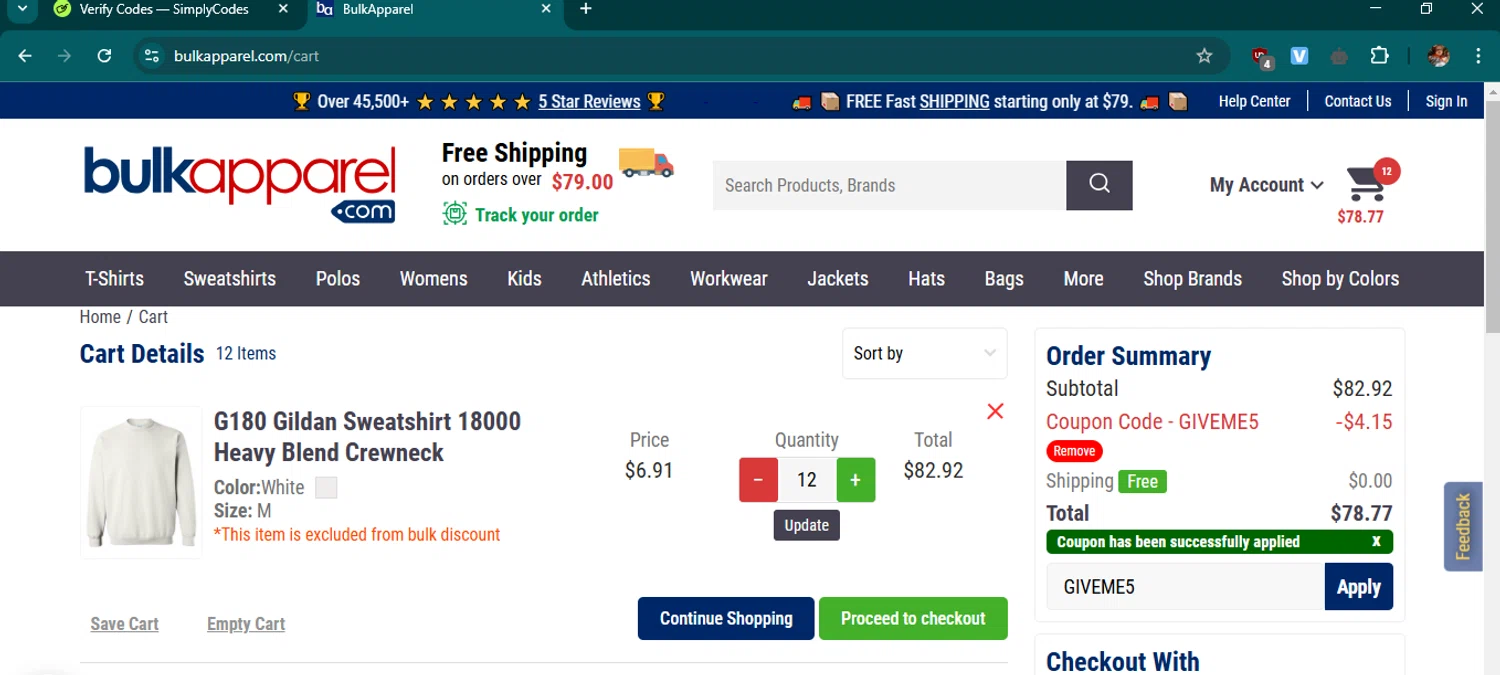Open Shop by Colors menu
Screen dimensions: 1500x675
coord(1340,279)
